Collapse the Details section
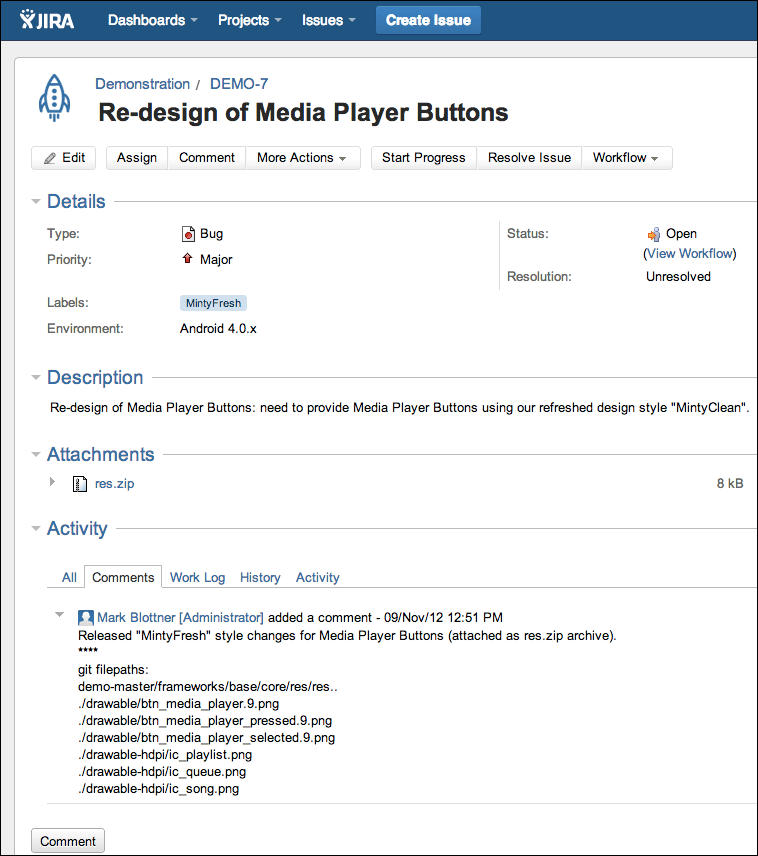 36,201
